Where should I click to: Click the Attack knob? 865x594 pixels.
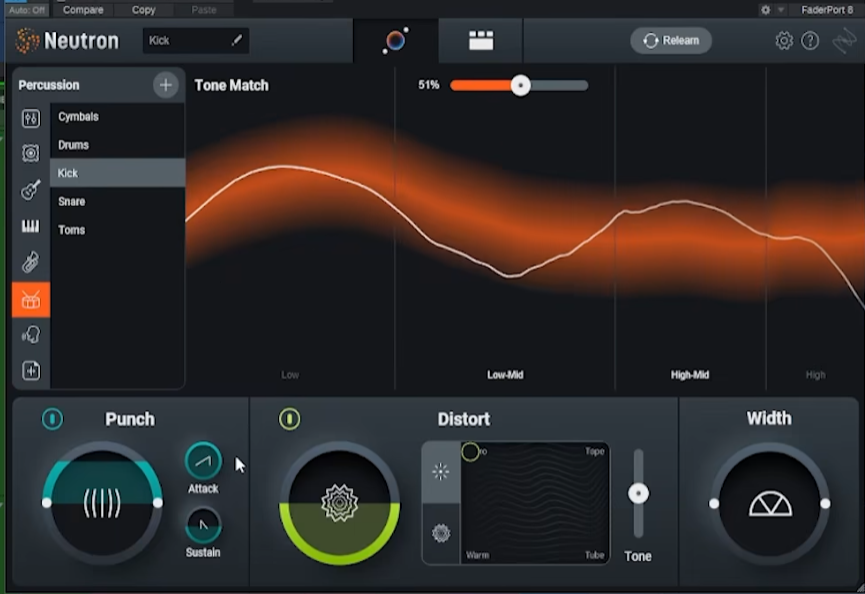tap(204, 461)
